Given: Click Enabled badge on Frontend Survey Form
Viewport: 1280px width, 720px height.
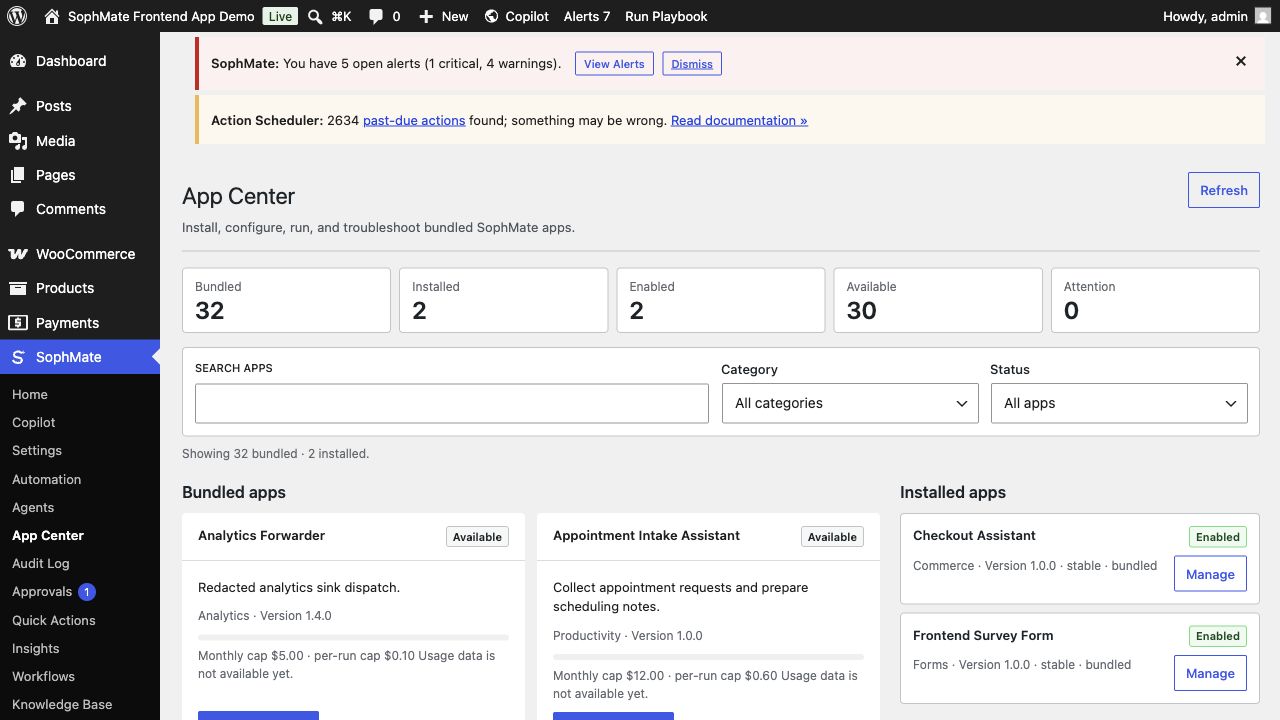Looking at the screenshot, I should point(1218,636).
